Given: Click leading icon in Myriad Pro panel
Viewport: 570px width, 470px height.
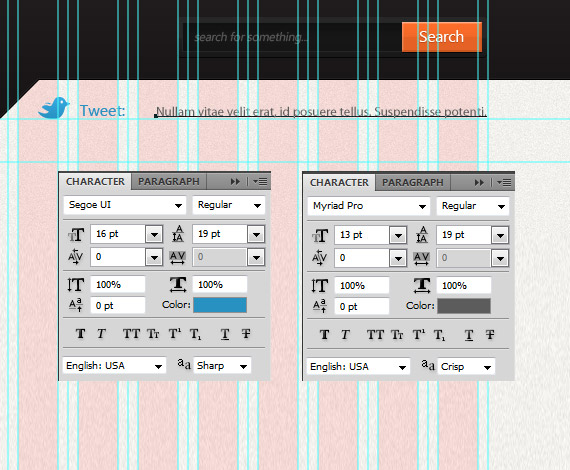Looking at the screenshot, I should tap(422, 235).
